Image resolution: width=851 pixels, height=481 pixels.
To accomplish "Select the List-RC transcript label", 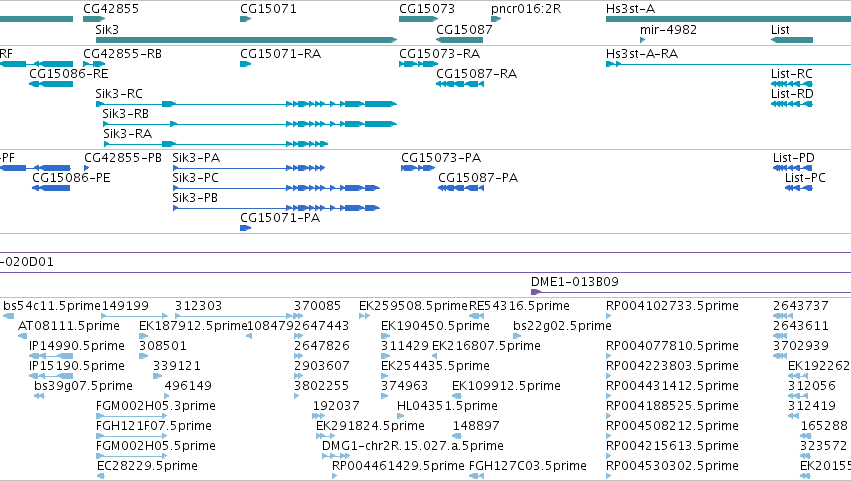I will coord(792,74).
